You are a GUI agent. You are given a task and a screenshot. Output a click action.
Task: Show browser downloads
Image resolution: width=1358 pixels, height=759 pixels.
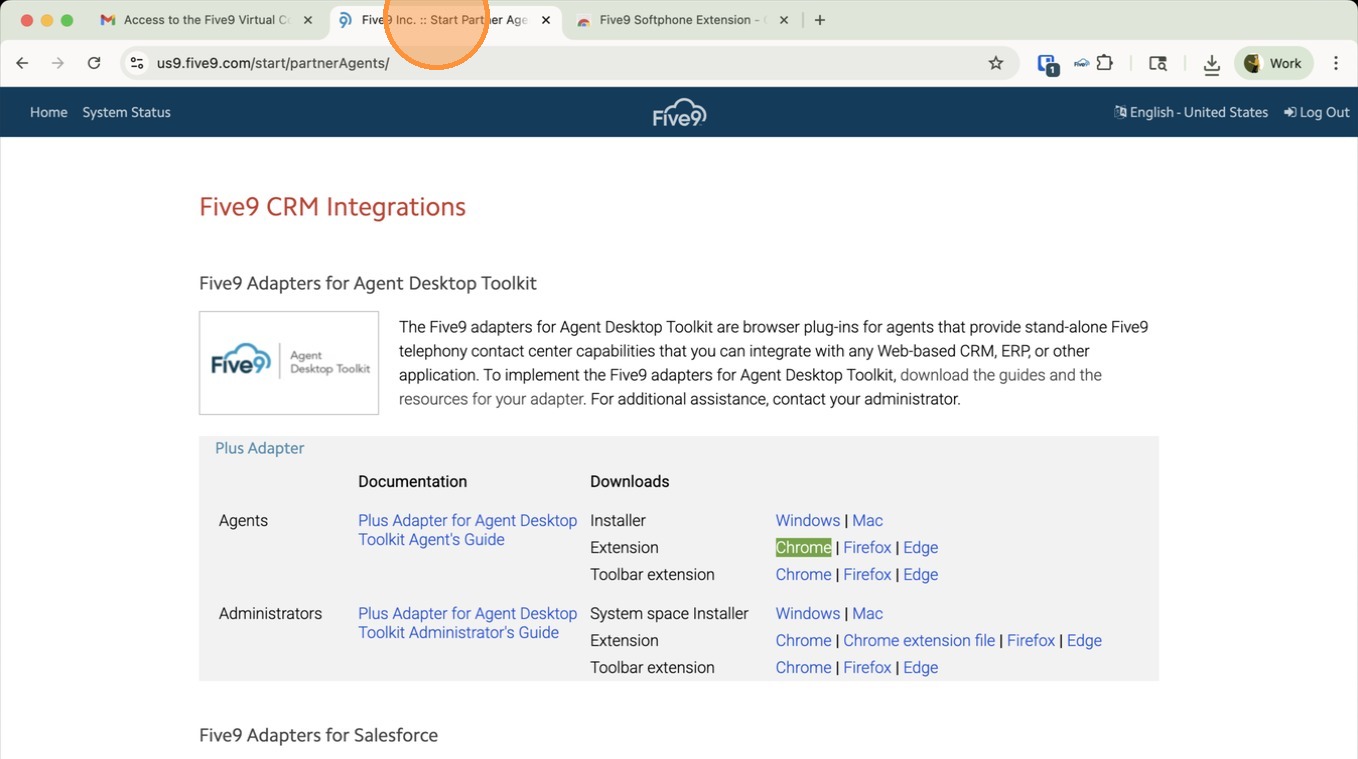point(1211,64)
